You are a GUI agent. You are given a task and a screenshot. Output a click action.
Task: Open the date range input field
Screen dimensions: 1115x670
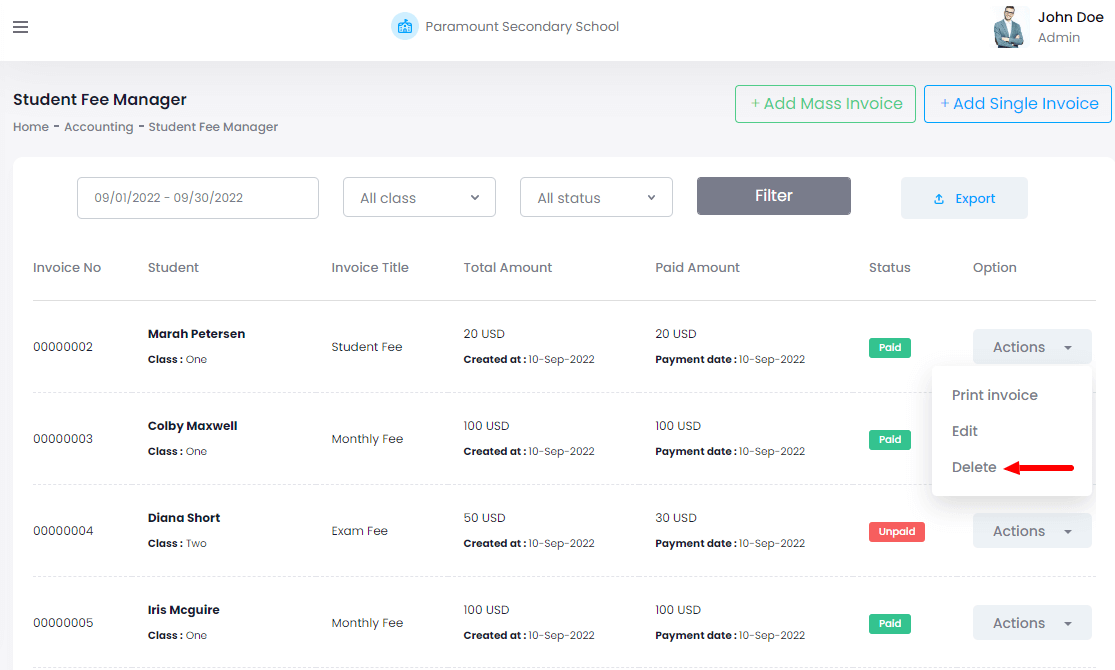tap(198, 198)
